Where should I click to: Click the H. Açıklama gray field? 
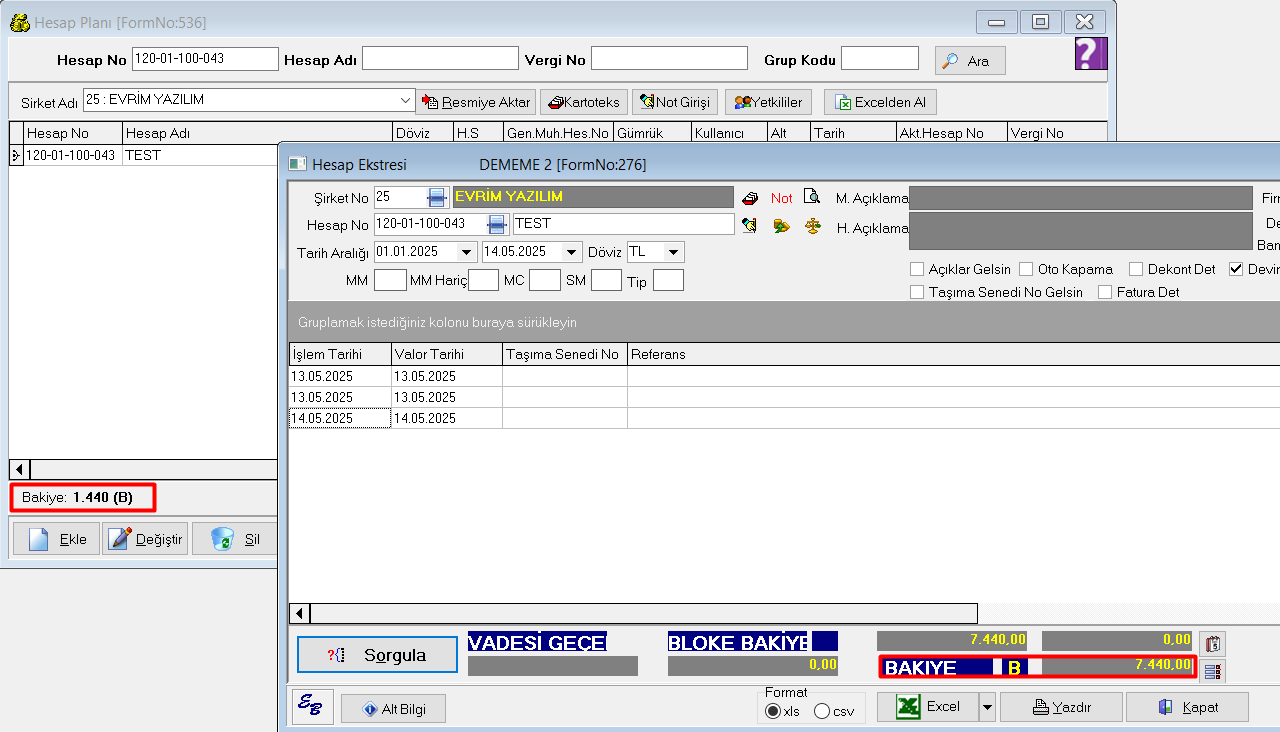(x=1080, y=231)
